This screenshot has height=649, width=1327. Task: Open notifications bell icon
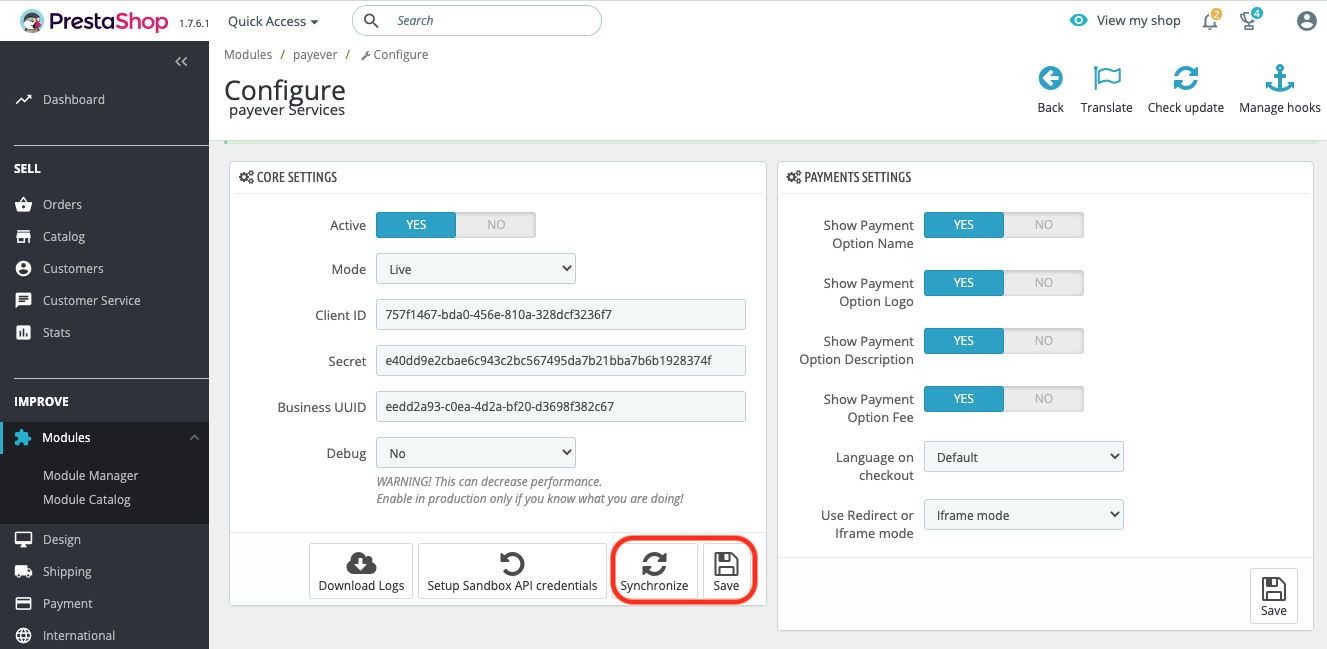click(x=1210, y=20)
